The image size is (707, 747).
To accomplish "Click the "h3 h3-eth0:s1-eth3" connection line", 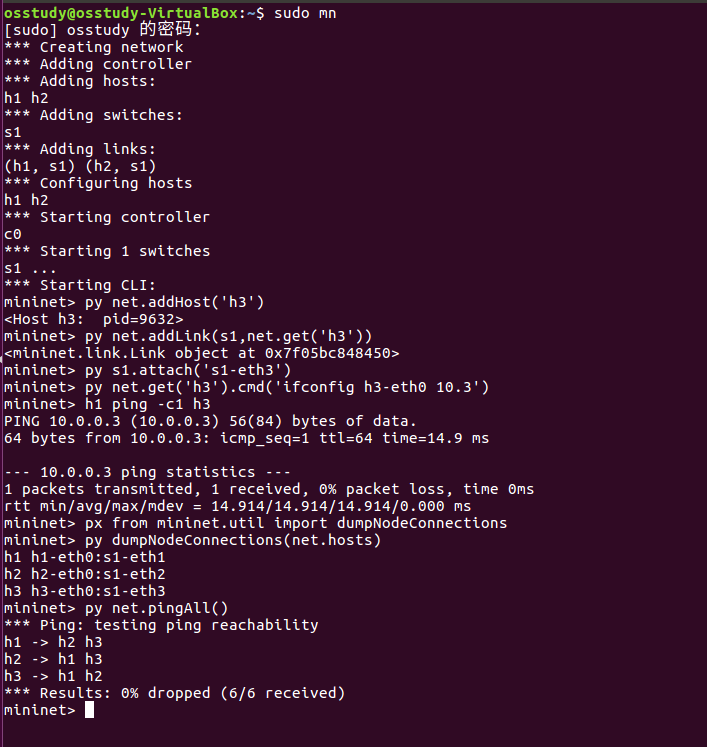I will 85,591.
